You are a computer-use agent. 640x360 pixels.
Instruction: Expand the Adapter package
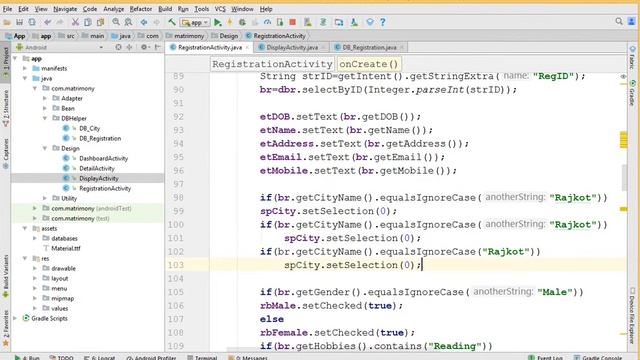[x=44, y=98]
